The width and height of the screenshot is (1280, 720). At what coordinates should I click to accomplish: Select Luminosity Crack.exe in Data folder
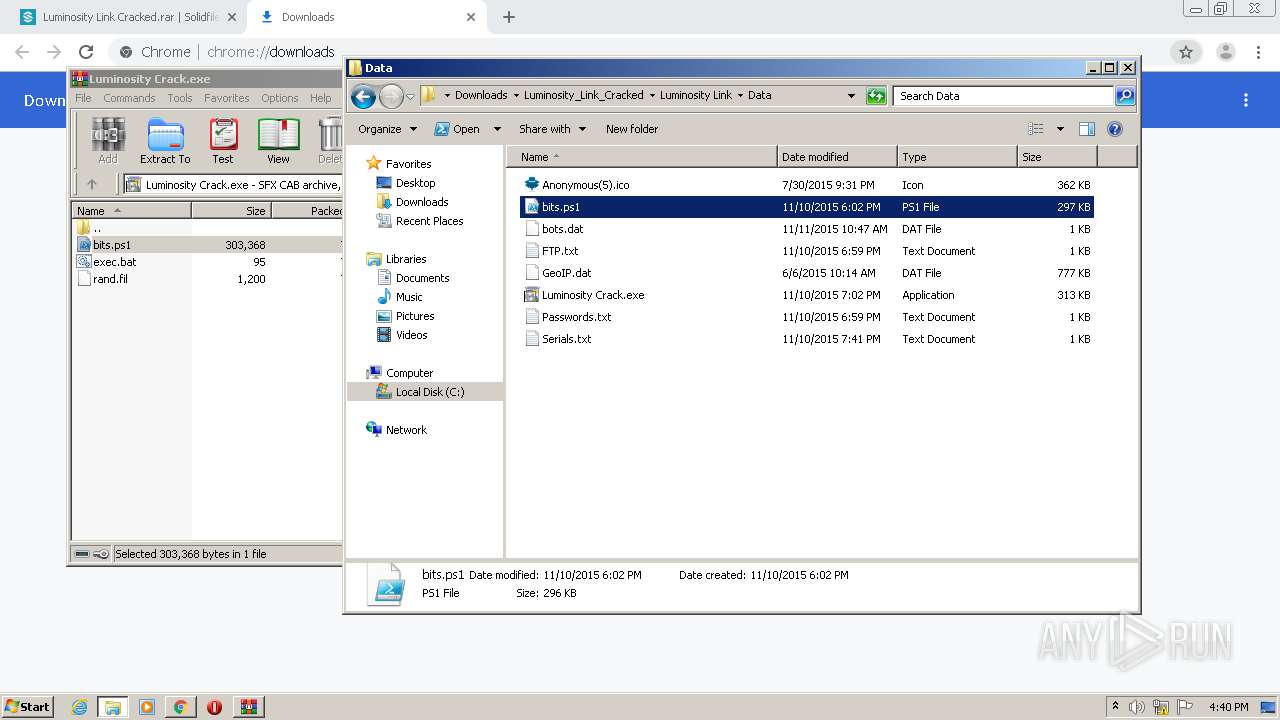click(x=807, y=295)
